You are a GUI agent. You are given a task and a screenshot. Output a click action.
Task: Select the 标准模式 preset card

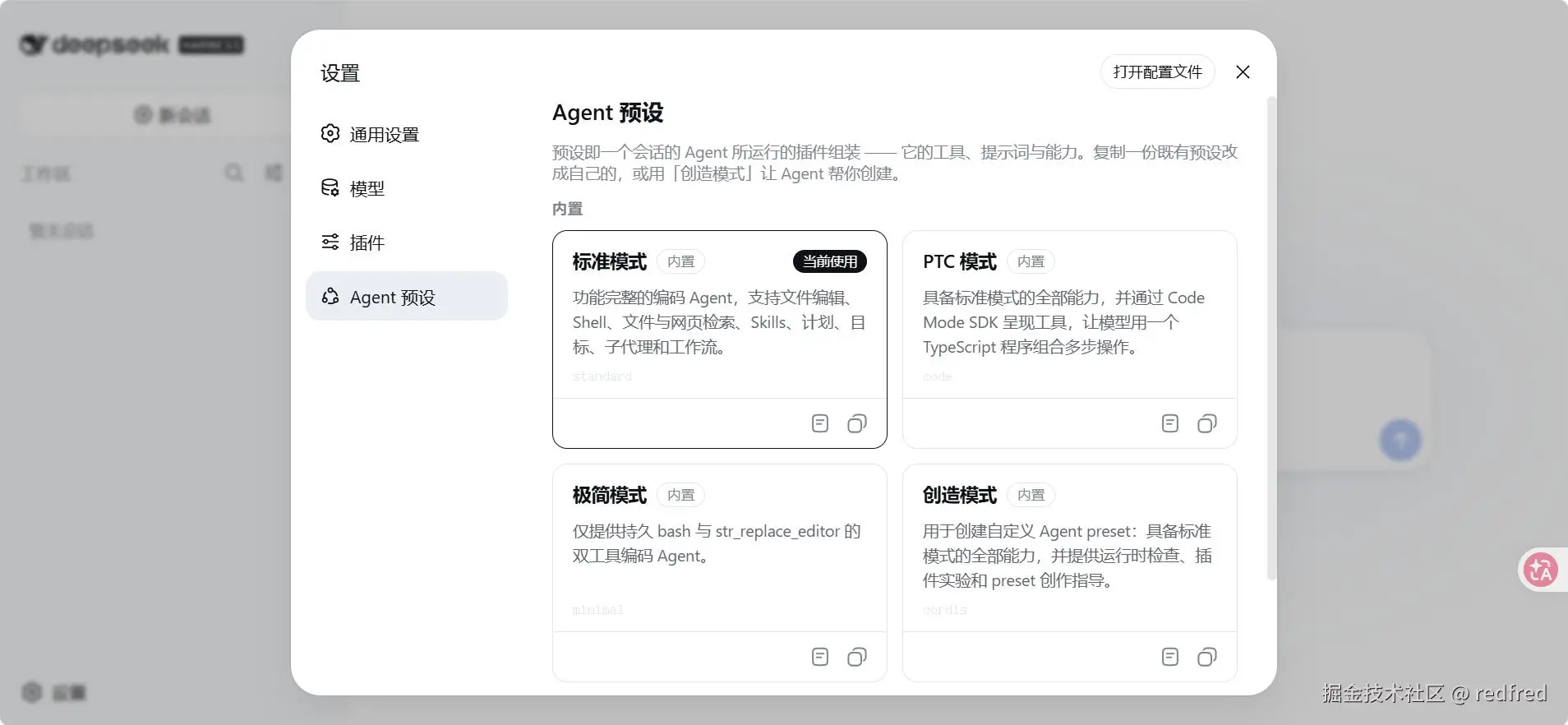(720, 339)
